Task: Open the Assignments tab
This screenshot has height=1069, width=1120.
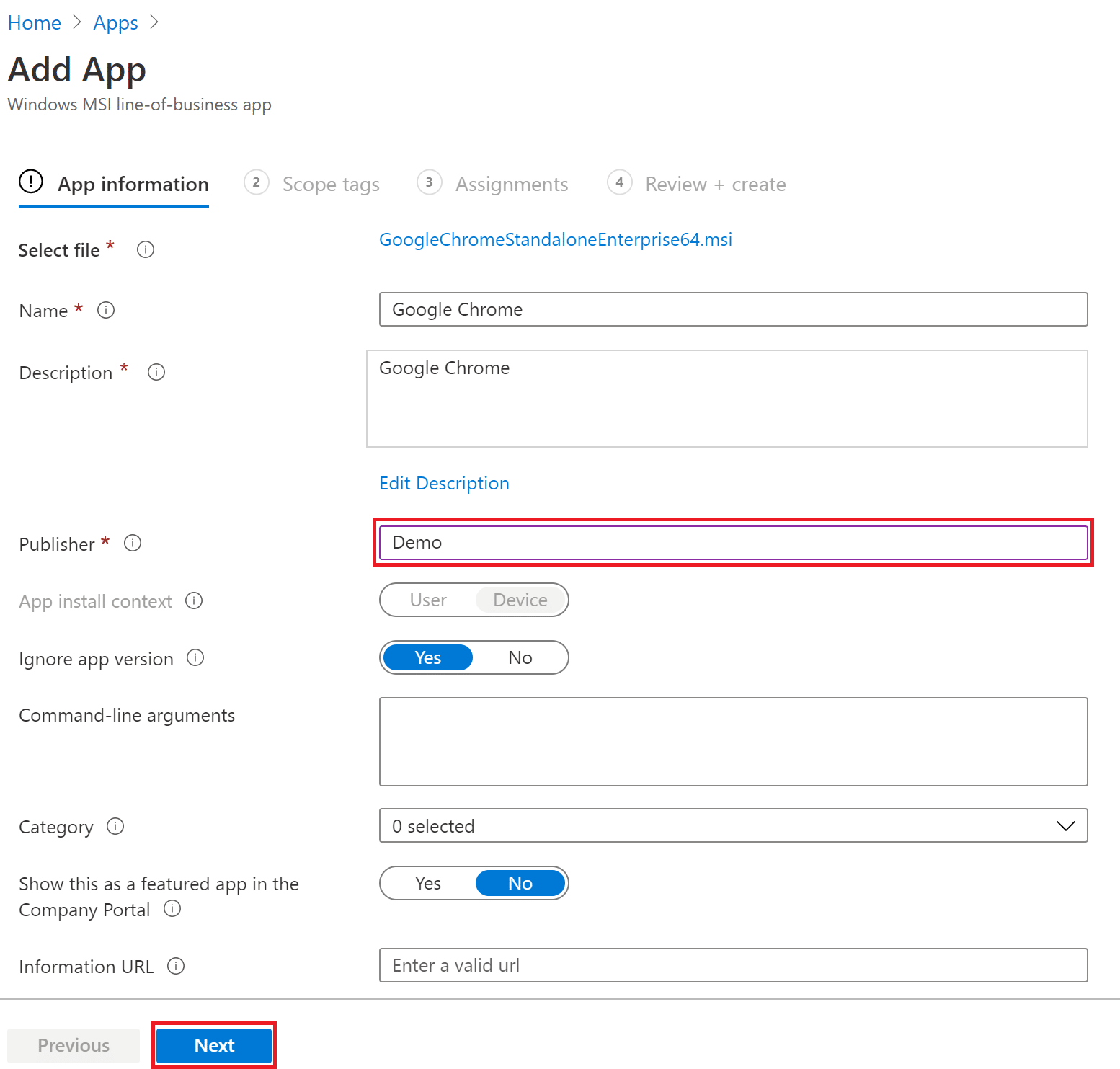Action: [512, 184]
